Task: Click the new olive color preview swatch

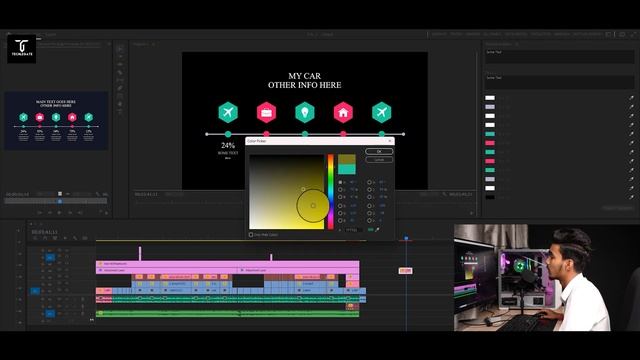Action: point(347,159)
